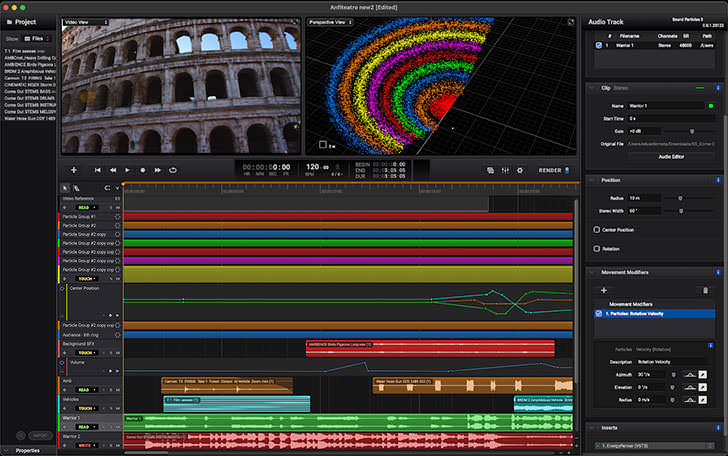Enable the Center Position checkbox
The height and width of the screenshot is (456, 728).
coord(598,230)
